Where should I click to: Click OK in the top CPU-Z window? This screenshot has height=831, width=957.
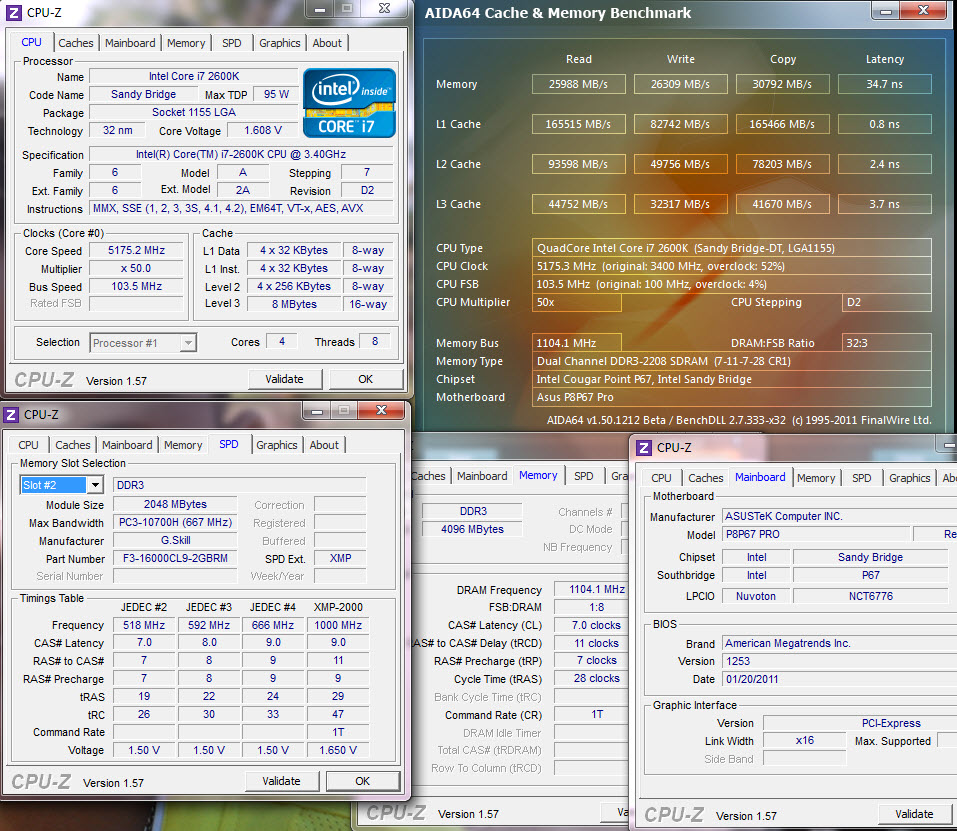(x=366, y=379)
